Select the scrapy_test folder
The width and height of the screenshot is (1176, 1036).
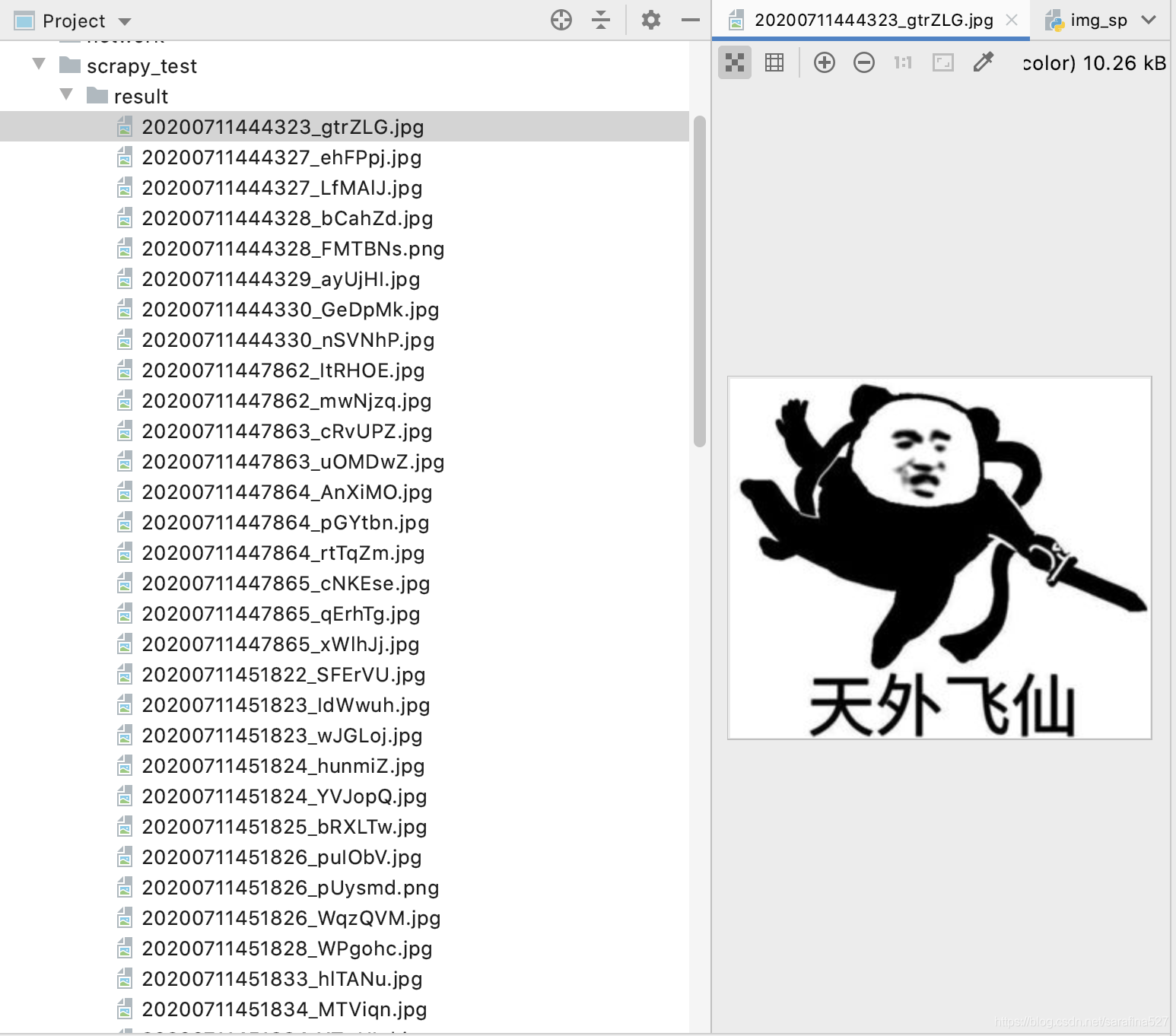[141, 66]
